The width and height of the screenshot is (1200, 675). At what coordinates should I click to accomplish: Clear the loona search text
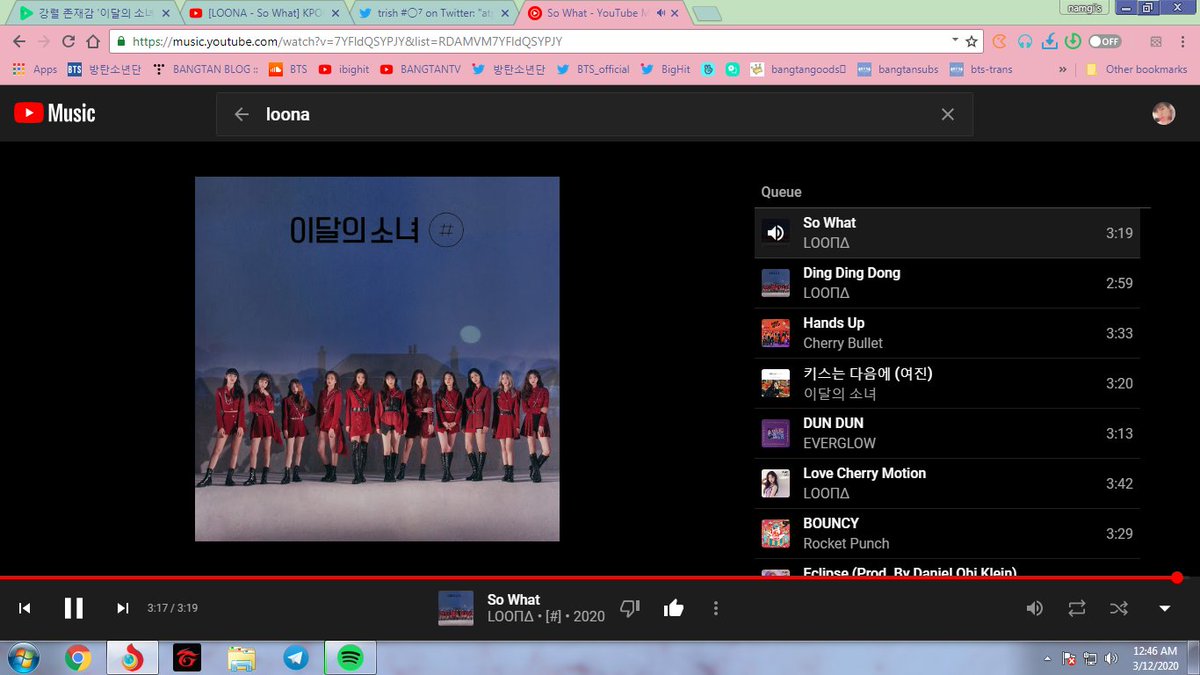[x=948, y=114]
